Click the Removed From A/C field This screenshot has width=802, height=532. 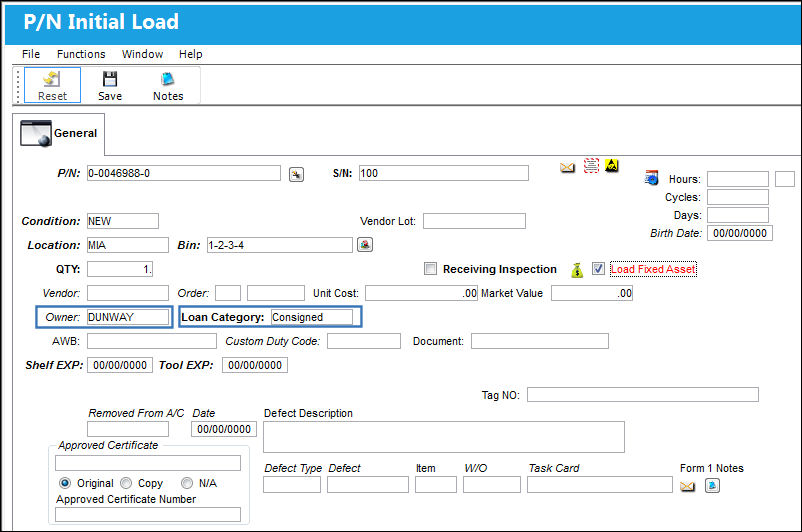[x=127, y=429]
